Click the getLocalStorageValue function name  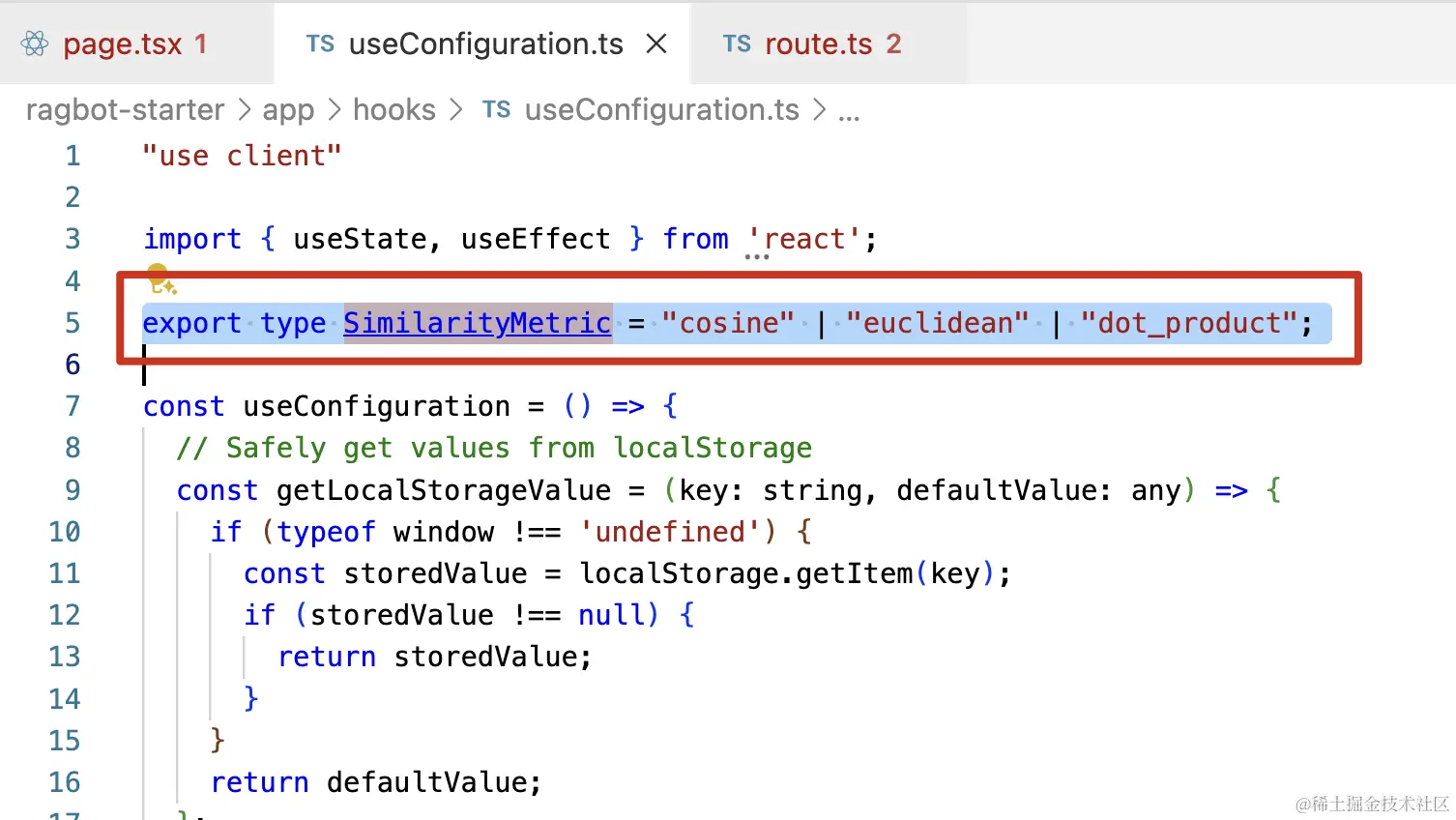pyautogui.click(x=444, y=490)
